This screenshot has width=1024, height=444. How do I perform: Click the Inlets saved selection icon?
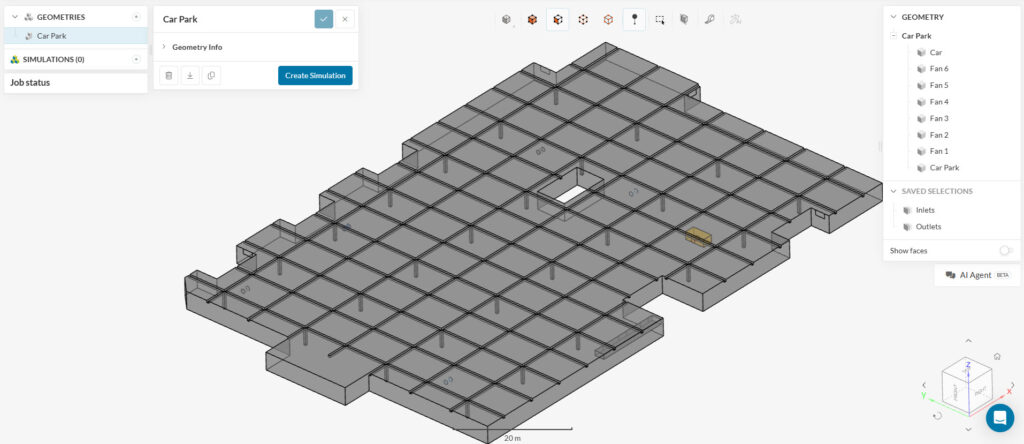tap(906, 210)
